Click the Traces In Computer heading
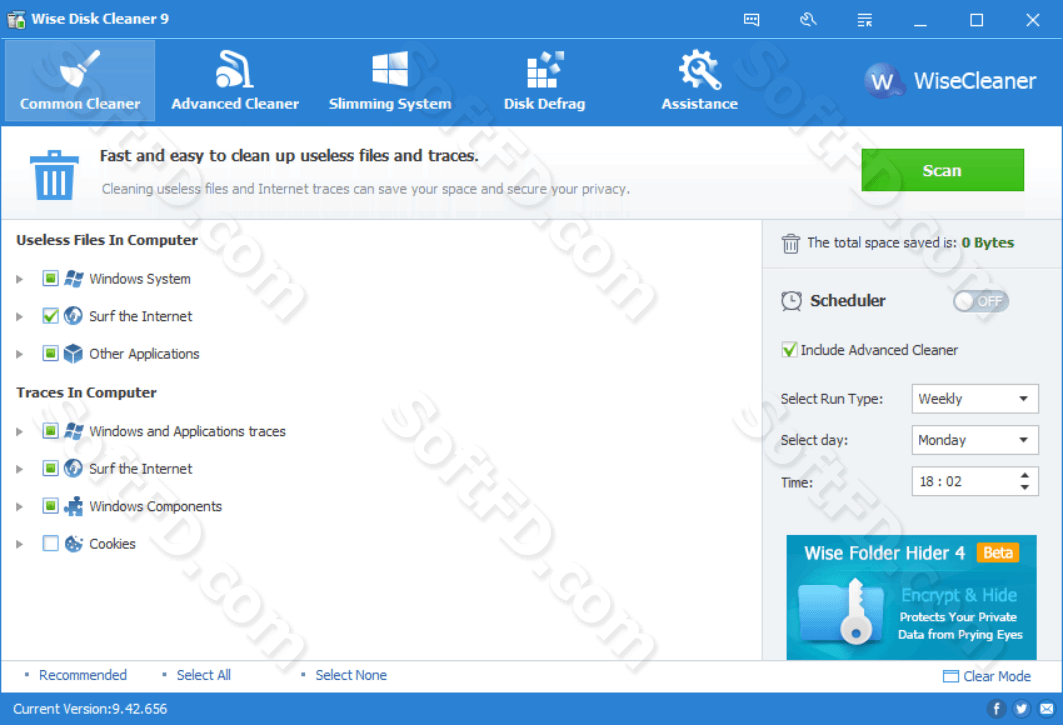Image resolution: width=1063 pixels, height=725 pixels. (86, 393)
